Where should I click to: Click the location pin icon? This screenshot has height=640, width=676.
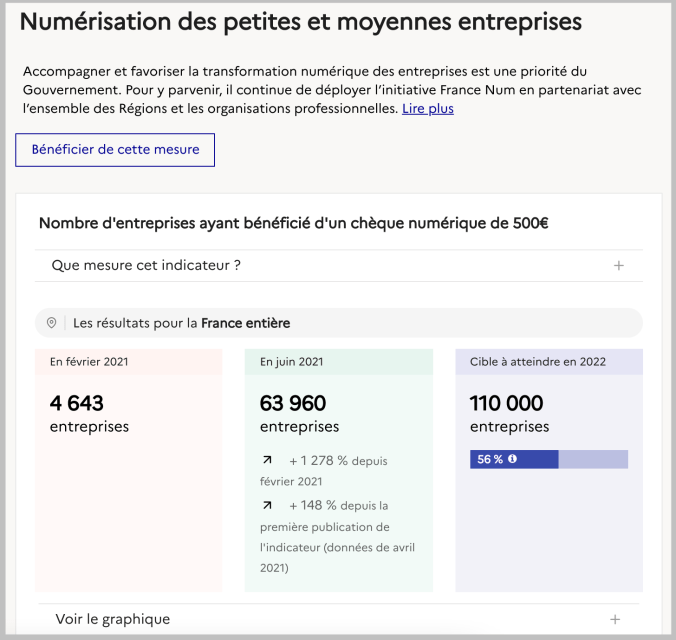click(x=51, y=323)
